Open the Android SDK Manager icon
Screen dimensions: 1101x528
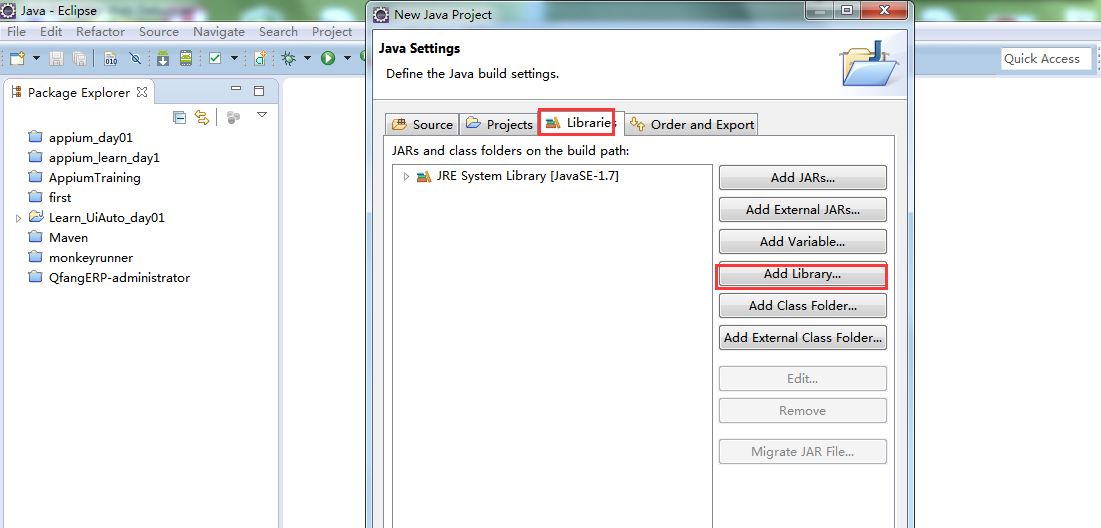click(x=163, y=58)
